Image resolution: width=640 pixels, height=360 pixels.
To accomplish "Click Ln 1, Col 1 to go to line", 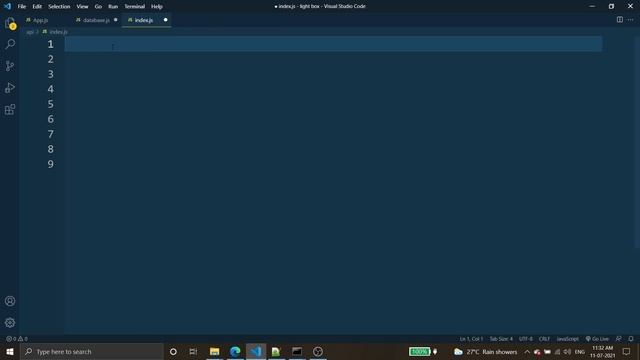I will 471,339.
